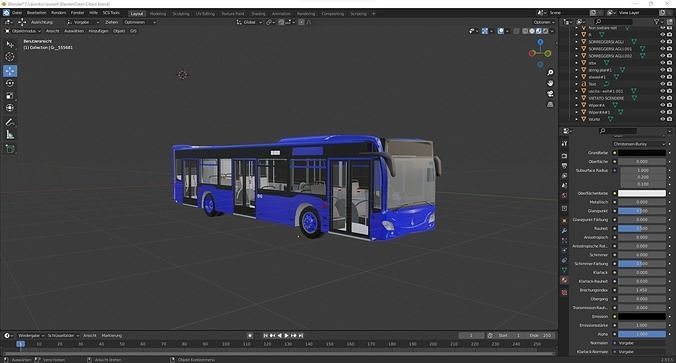676x363 pixels.
Task: Disable render for Wiper#A camera icon
Action: pos(669,105)
